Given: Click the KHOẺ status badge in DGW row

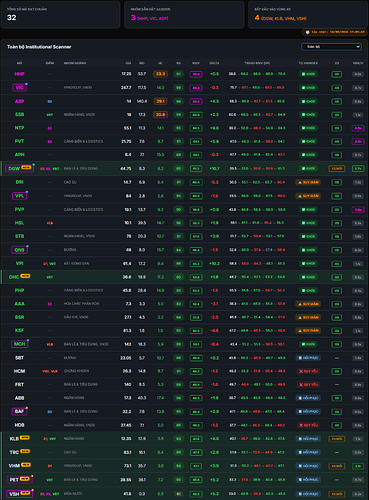Looking at the screenshot, I should click(x=308, y=169).
